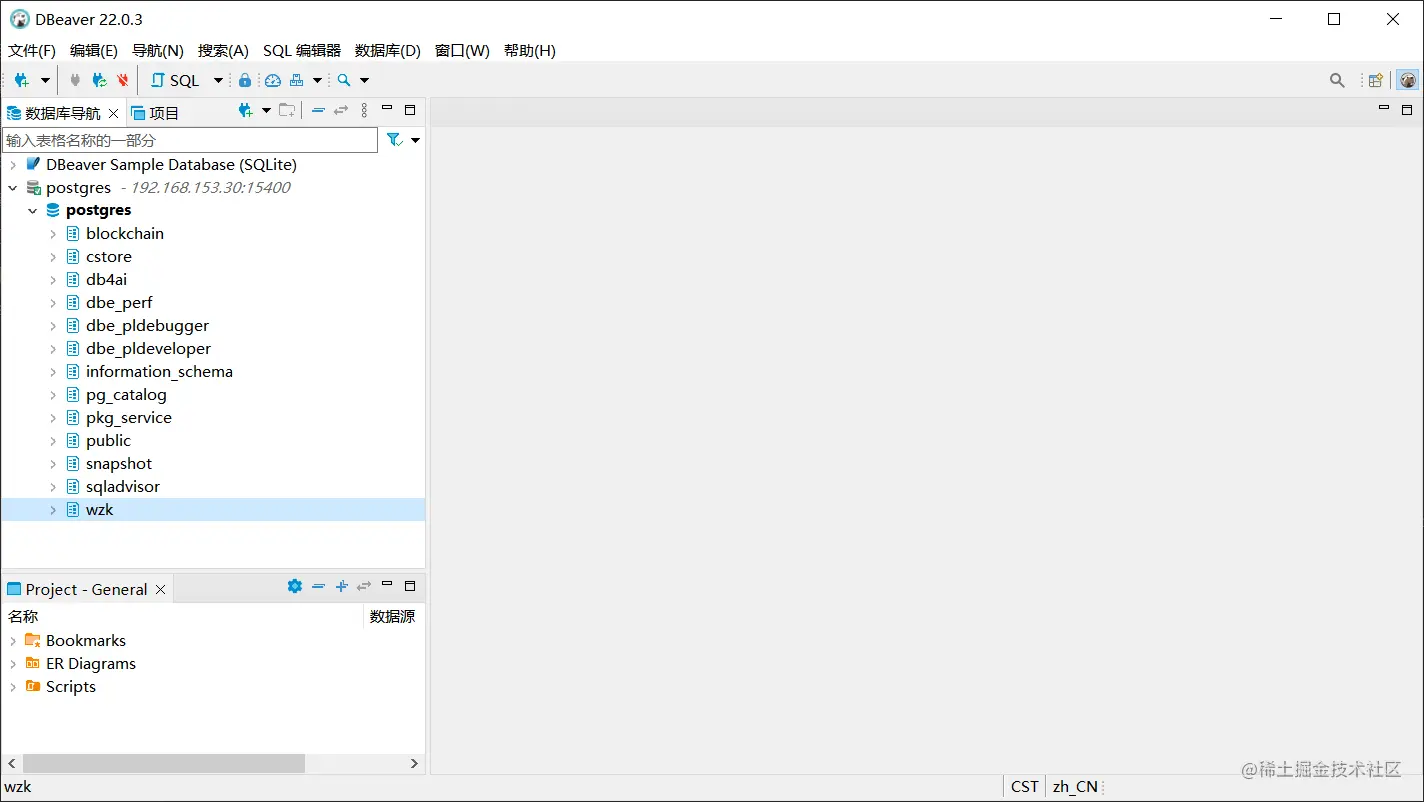Click the zh_CN locale status bar entry
Image resolution: width=1424 pixels, height=802 pixels.
(x=1075, y=787)
